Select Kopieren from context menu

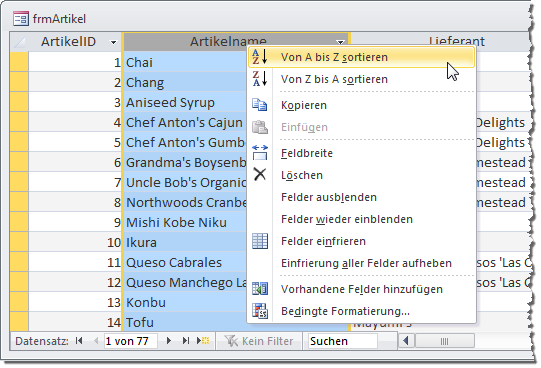(361, 105)
